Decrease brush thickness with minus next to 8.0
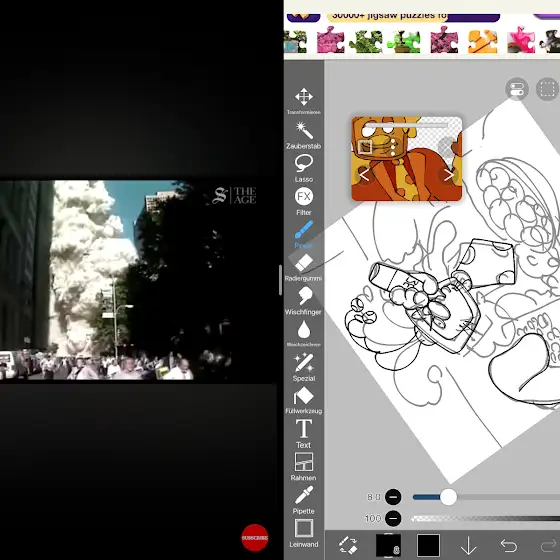The image size is (560, 560). coord(393,497)
